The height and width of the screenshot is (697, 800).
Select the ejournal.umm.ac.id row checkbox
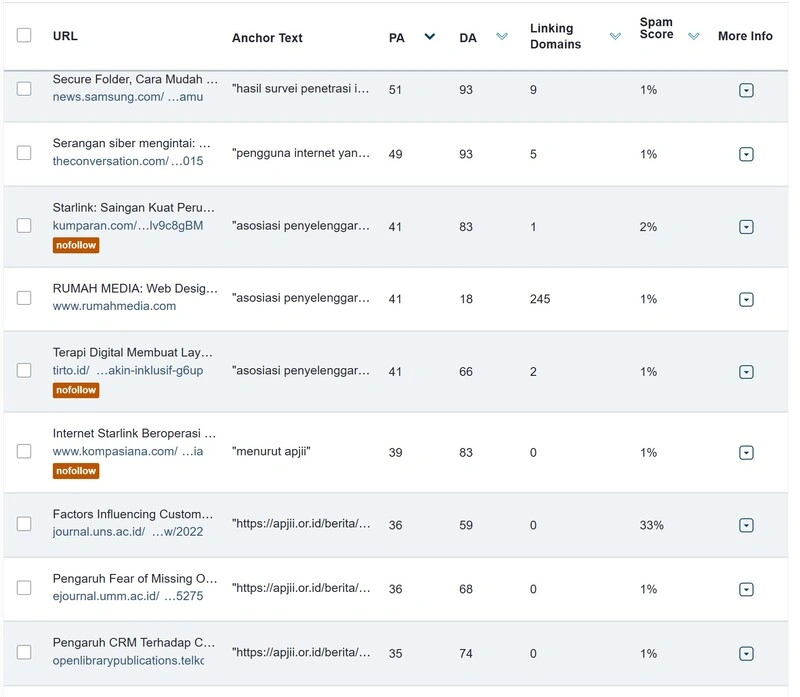pyautogui.click(x=24, y=588)
